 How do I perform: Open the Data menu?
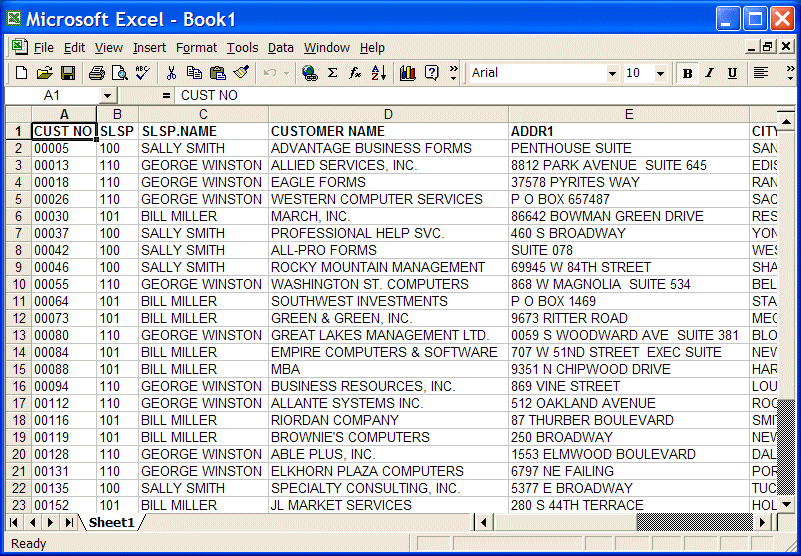click(281, 47)
